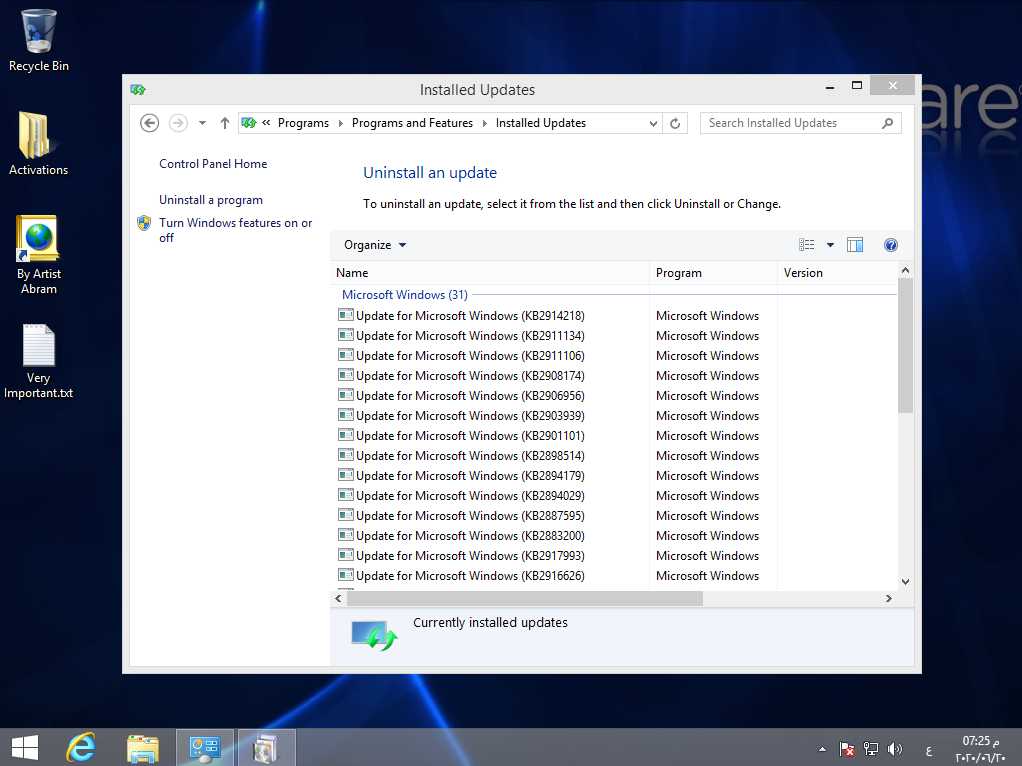1022x766 pixels.
Task: Sort by the Program column header
Action: (714, 273)
